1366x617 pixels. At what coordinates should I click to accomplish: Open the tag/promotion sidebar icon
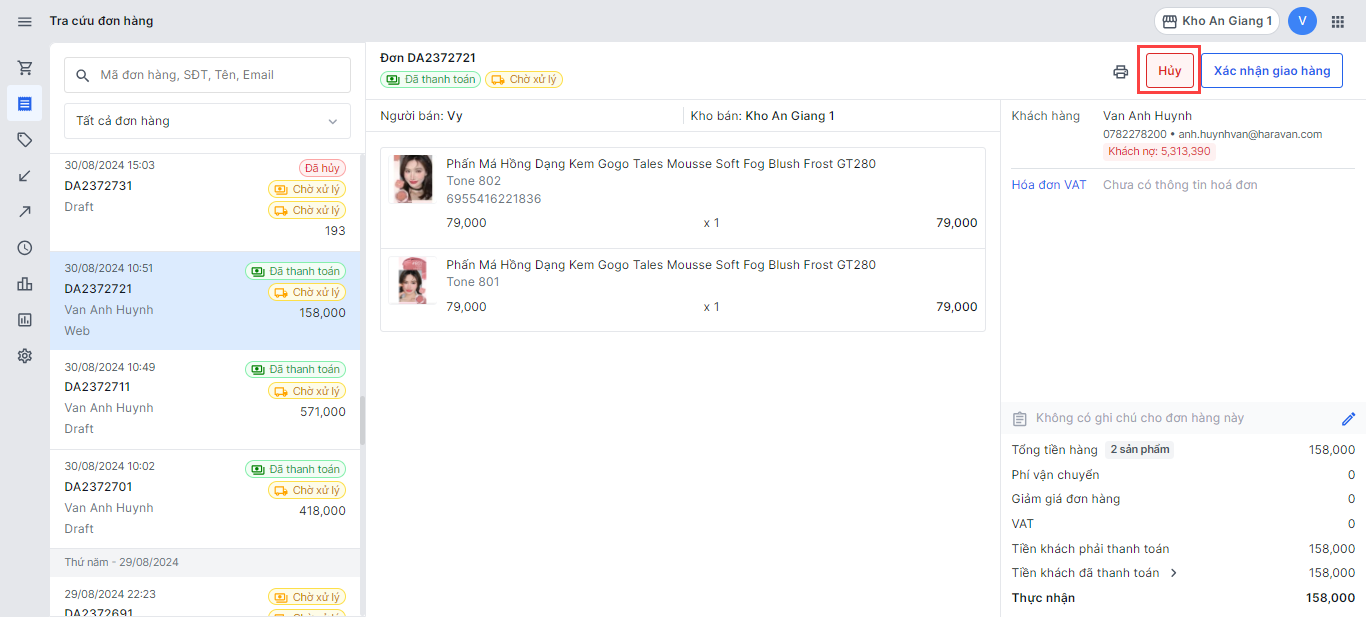pos(25,140)
